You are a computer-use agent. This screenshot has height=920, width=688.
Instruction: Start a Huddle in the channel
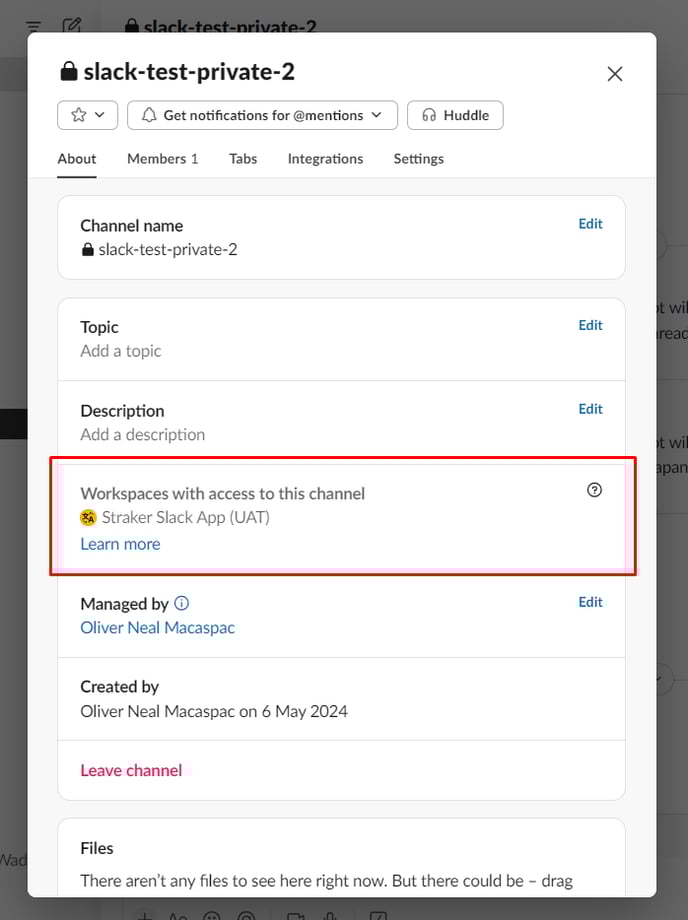(455, 115)
